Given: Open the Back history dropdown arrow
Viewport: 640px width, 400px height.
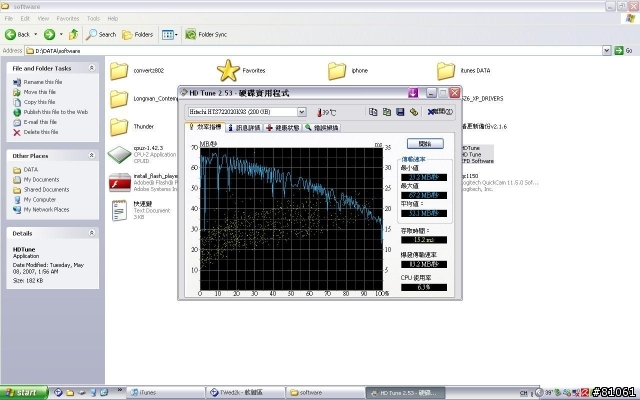Looking at the screenshot, I should pos(36,35).
